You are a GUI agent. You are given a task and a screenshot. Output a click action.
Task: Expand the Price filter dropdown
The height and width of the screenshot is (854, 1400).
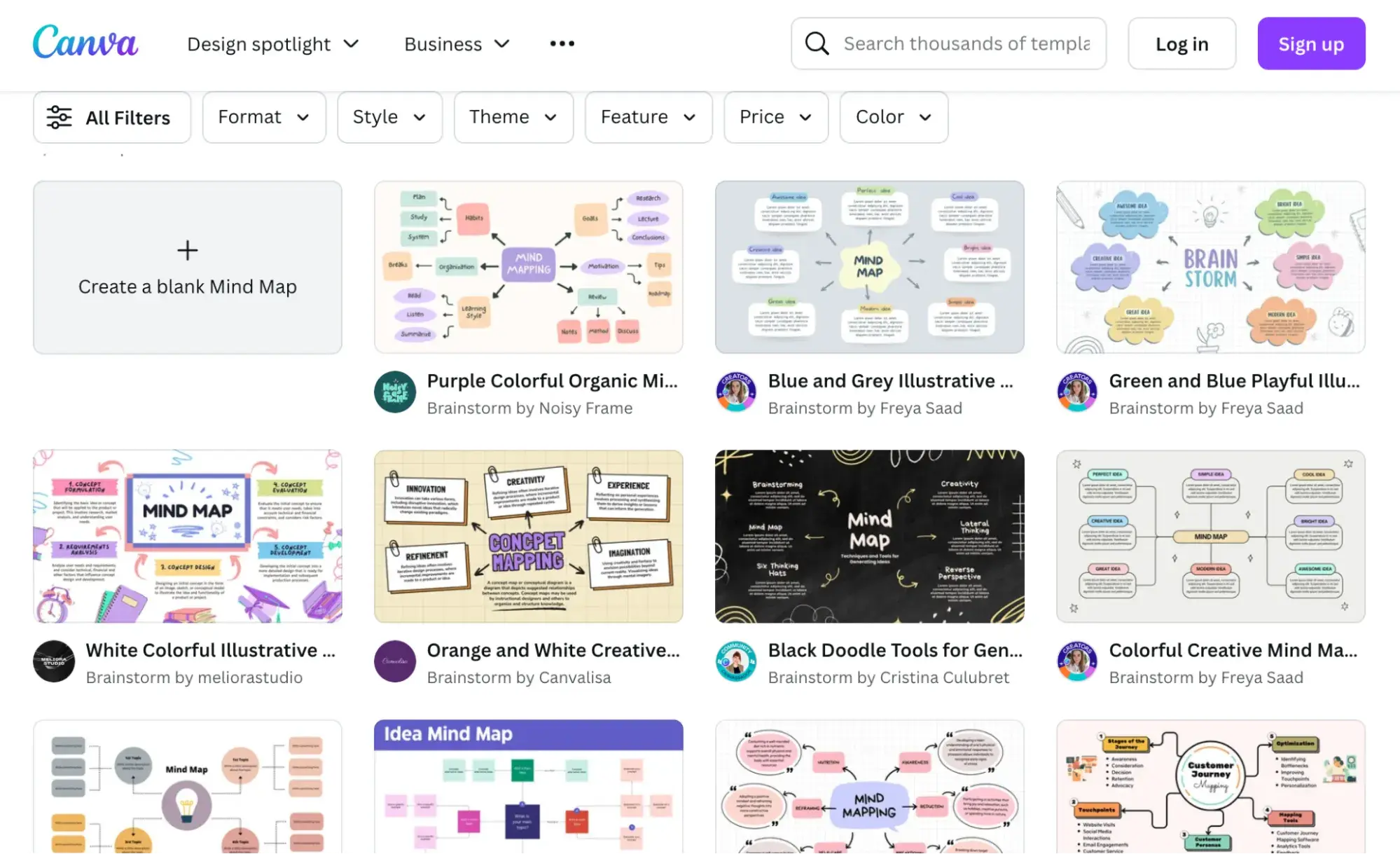click(775, 117)
